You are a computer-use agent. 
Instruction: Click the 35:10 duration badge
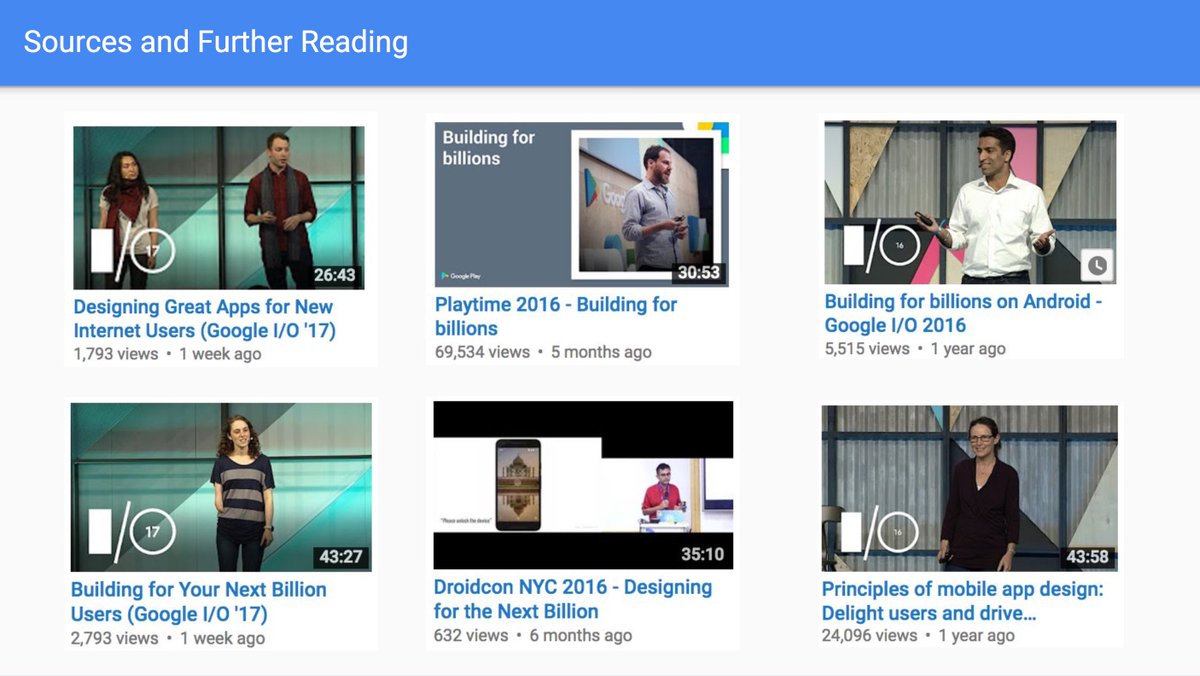point(703,555)
